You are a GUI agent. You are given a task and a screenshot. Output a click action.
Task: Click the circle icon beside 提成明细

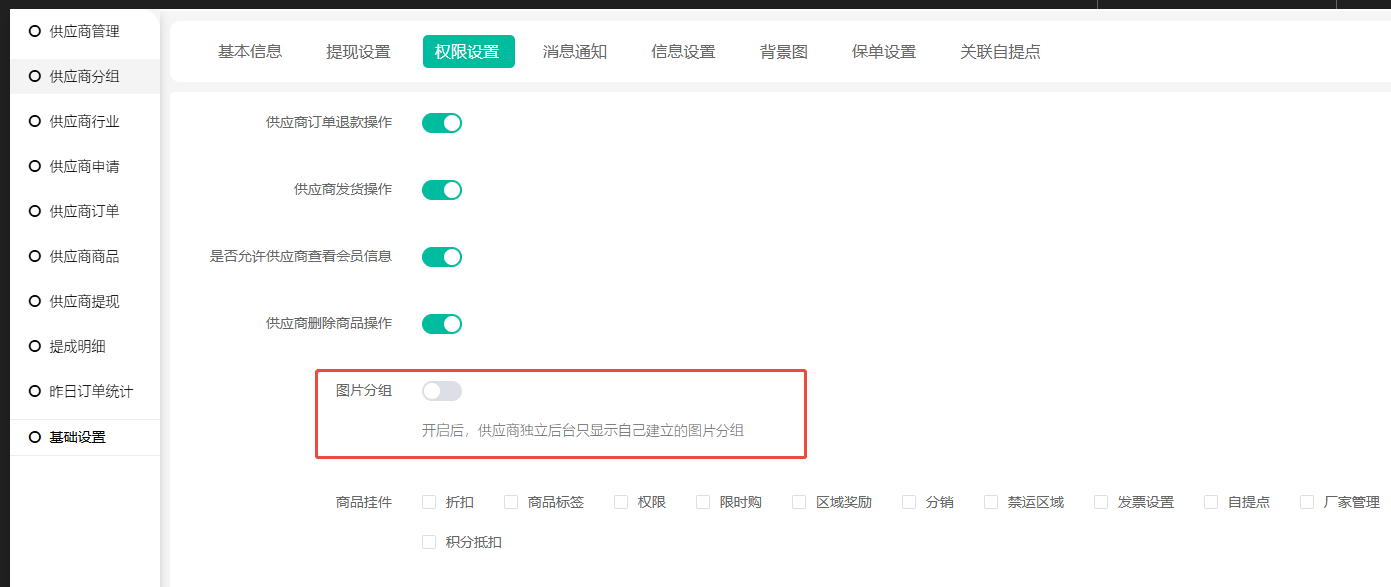(35, 346)
